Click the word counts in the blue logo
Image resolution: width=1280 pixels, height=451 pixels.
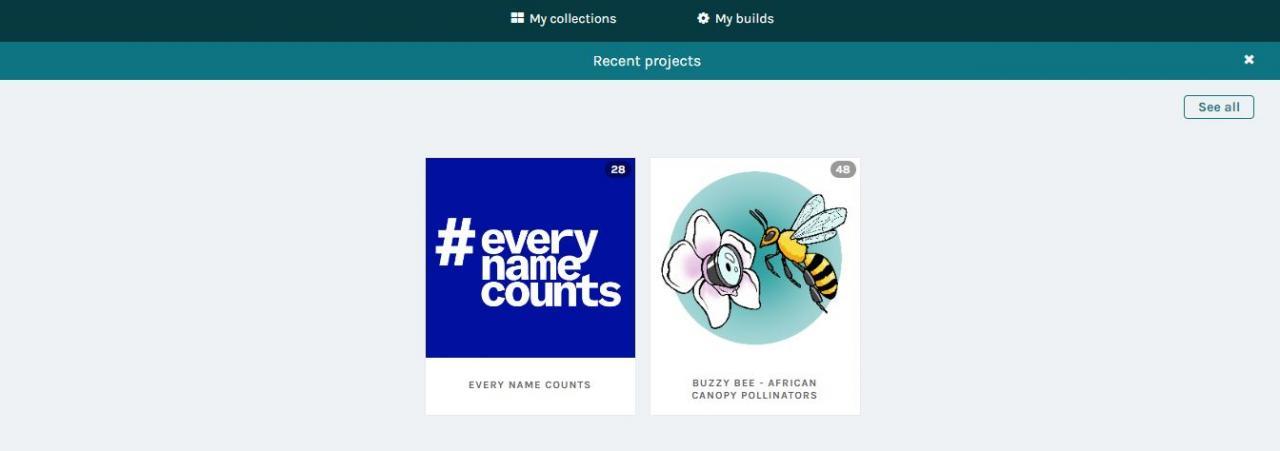pyautogui.click(x=551, y=291)
